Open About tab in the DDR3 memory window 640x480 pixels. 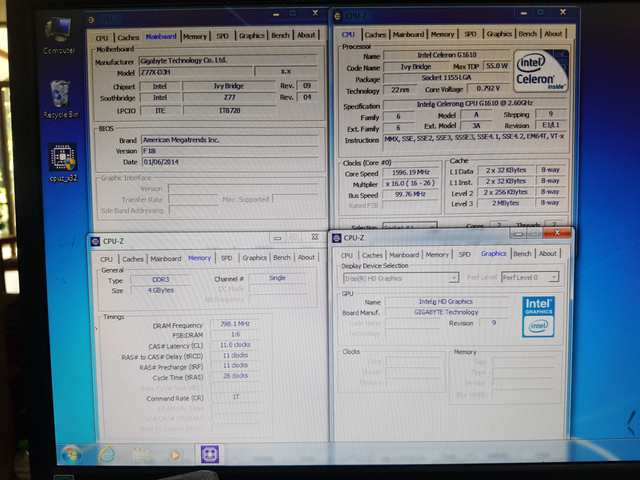(x=306, y=257)
